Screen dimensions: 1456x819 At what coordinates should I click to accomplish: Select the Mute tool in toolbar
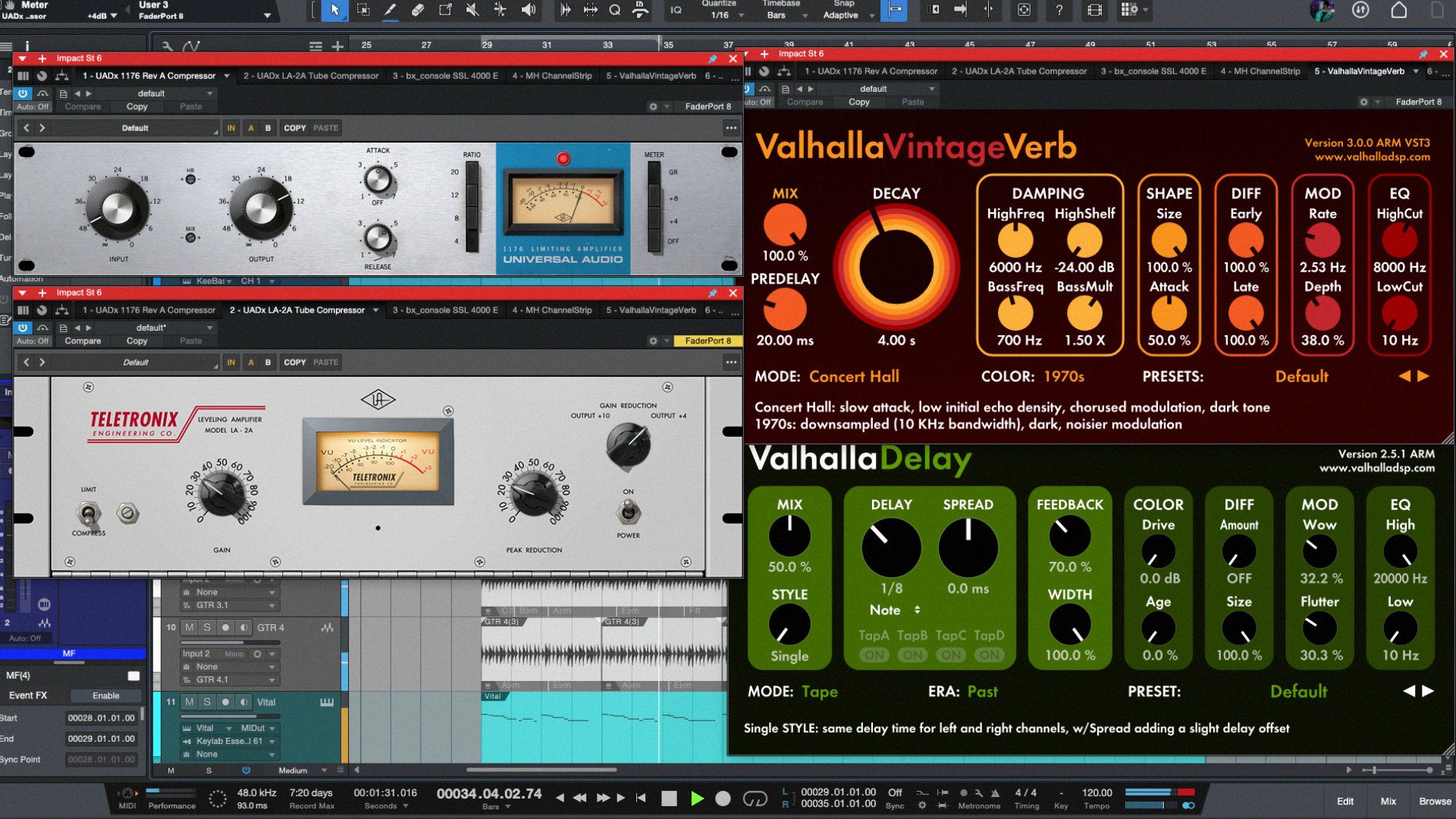point(472,10)
